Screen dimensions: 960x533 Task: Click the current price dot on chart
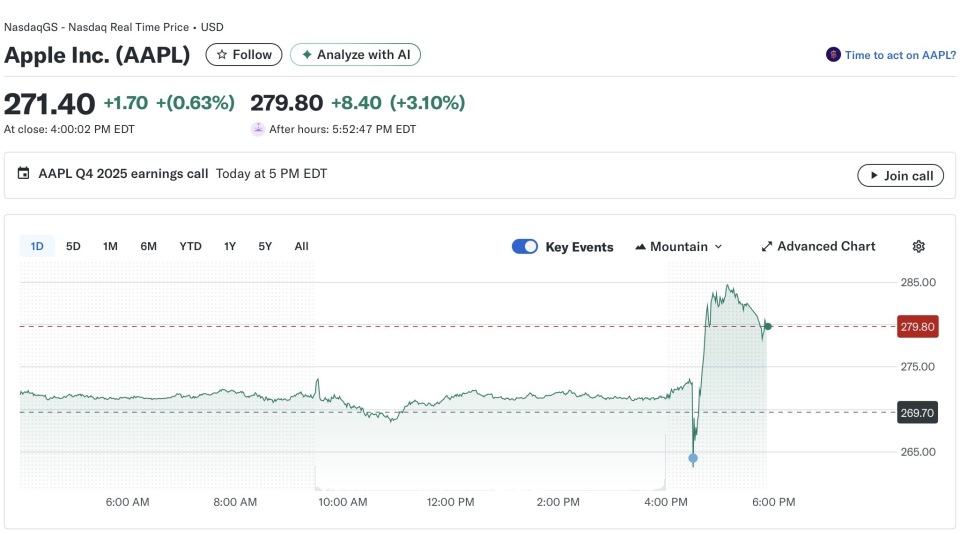pos(767,326)
